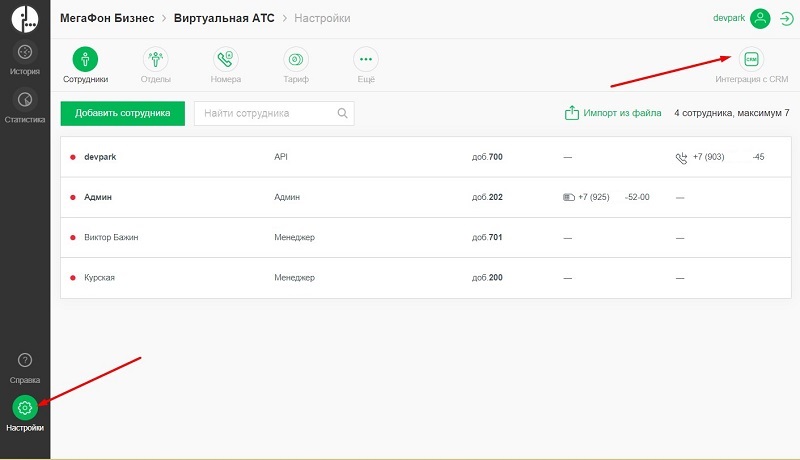The width and height of the screenshot is (800, 460).
Task: Click the devpark username link
Action: 729,18
